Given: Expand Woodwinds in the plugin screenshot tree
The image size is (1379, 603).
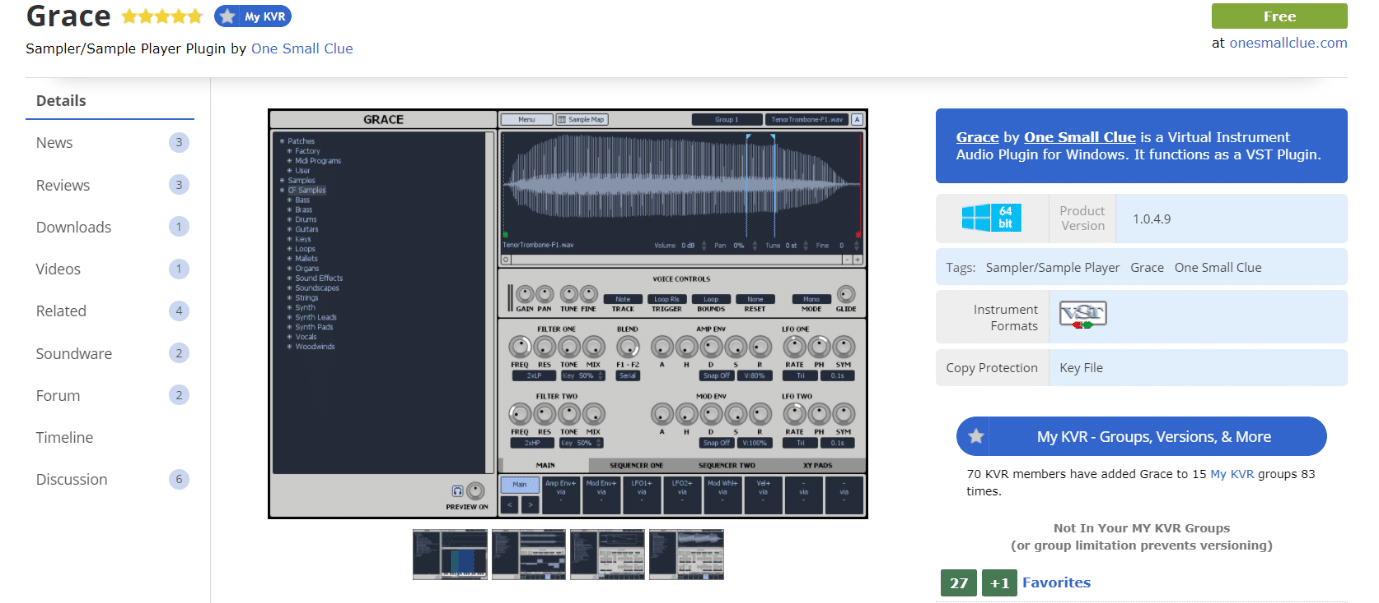Looking at the screenshot, I should (x=311, y=347).
